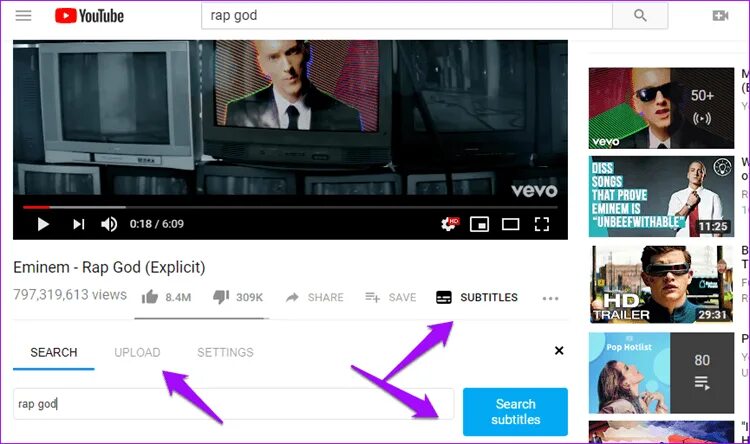Screen dimensions: 750x444
Task: Click the 8.4M likes count
Action: [178, 298]
